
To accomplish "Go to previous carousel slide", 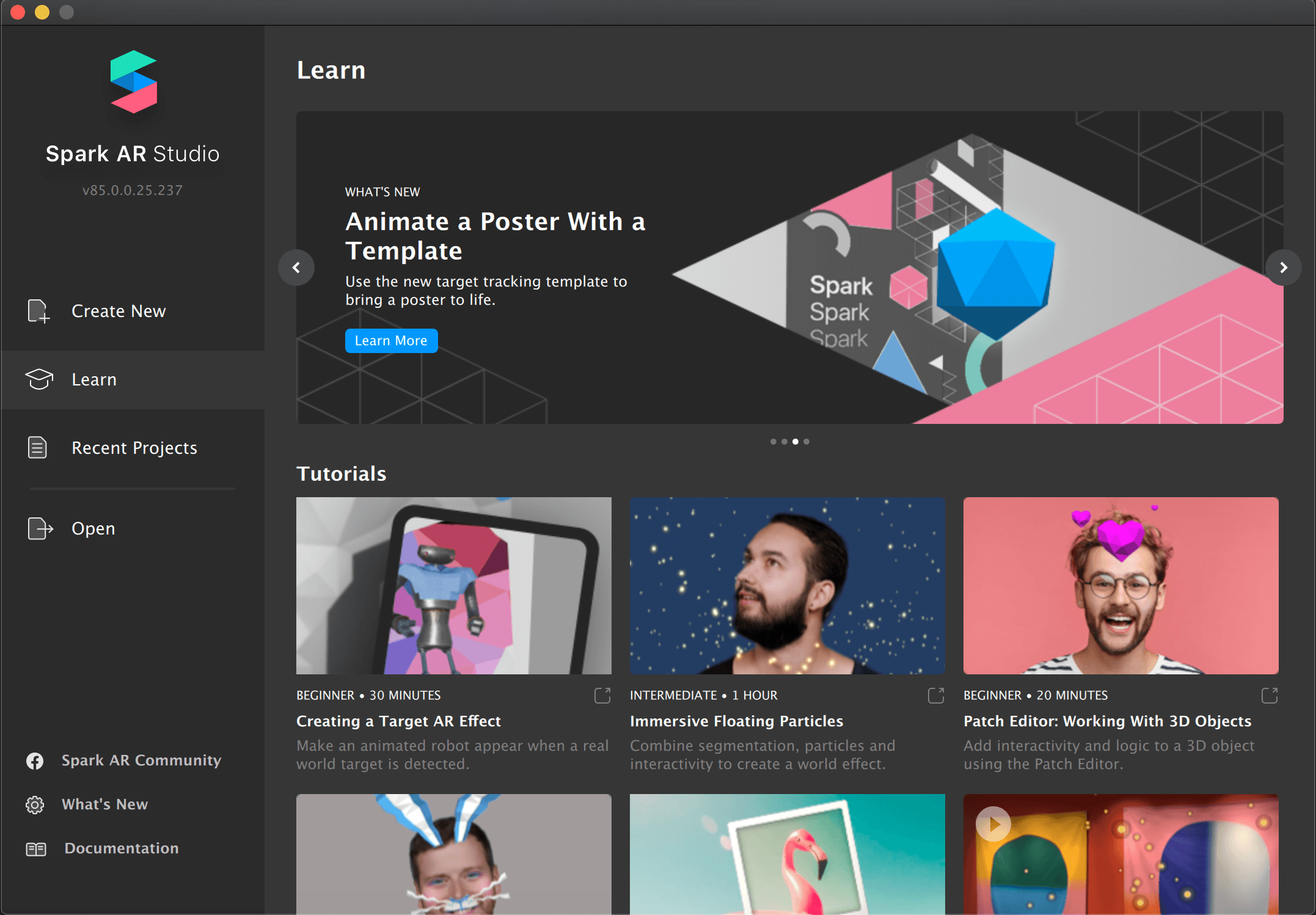I will (x=296, y=268).
